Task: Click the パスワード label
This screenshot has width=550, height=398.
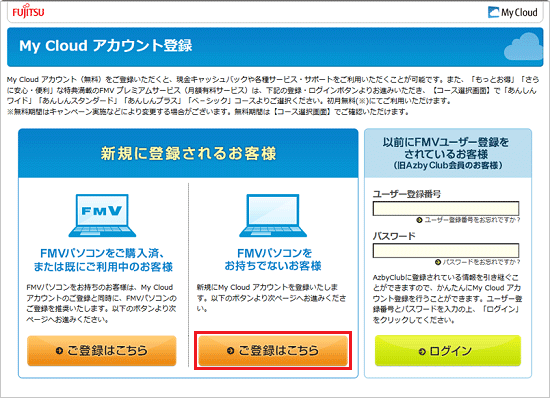Action: (394, 236)
